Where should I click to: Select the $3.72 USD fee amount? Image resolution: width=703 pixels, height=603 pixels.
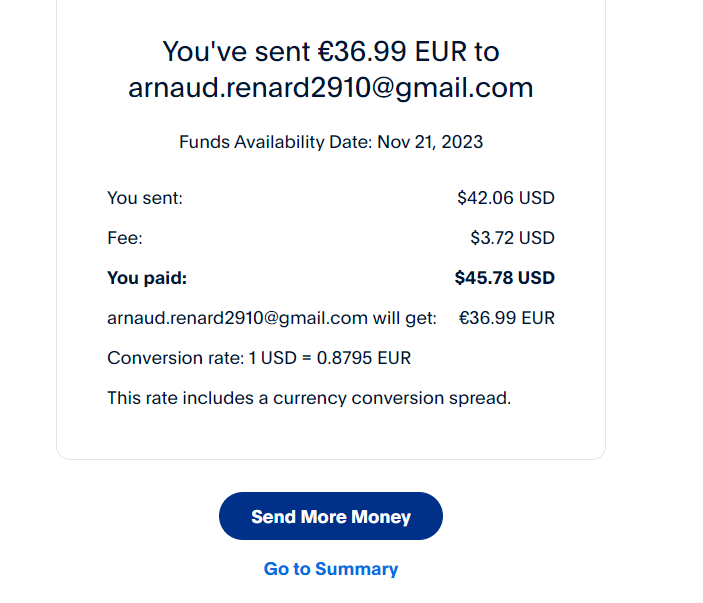[512, 238]
